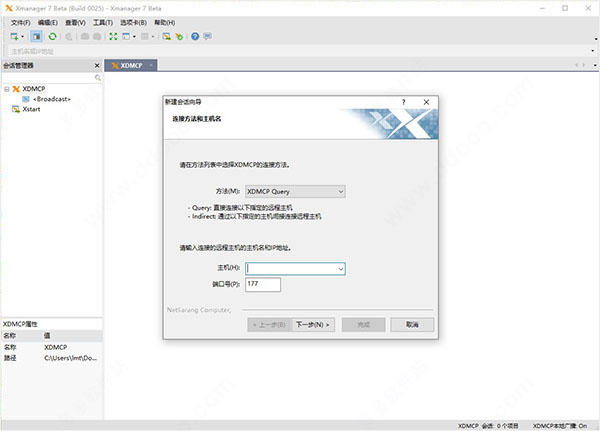Select the Xstart tree item
Image resolution: width=600 pixels, height=431 pixels.
point(26,109)
